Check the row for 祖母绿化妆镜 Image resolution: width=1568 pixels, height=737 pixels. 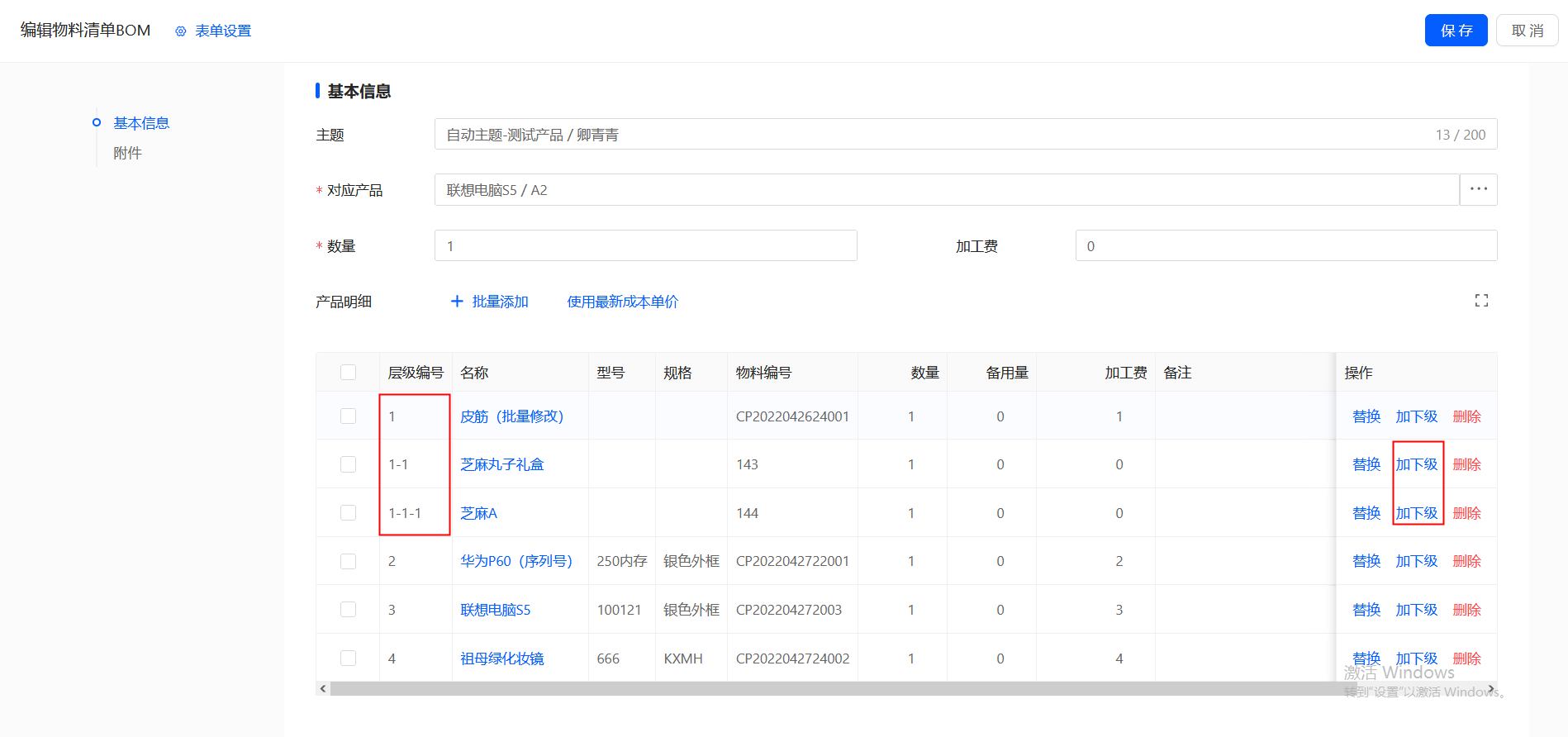coord(348,658)
